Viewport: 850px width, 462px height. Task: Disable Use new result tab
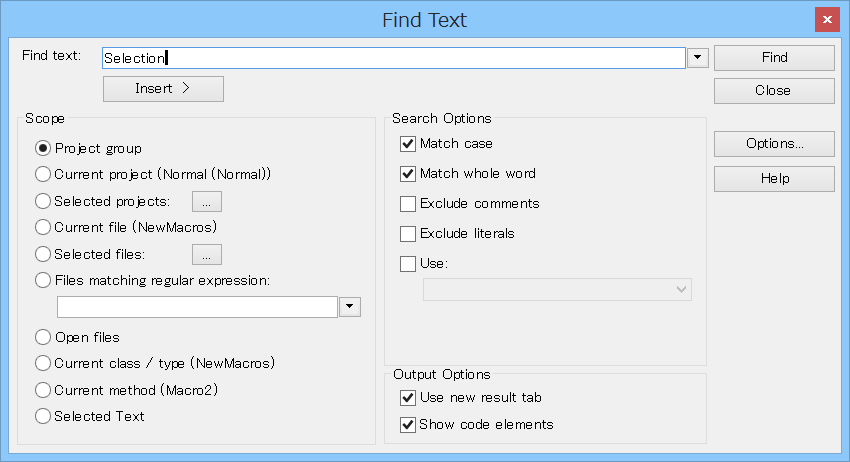pos(408,398)
